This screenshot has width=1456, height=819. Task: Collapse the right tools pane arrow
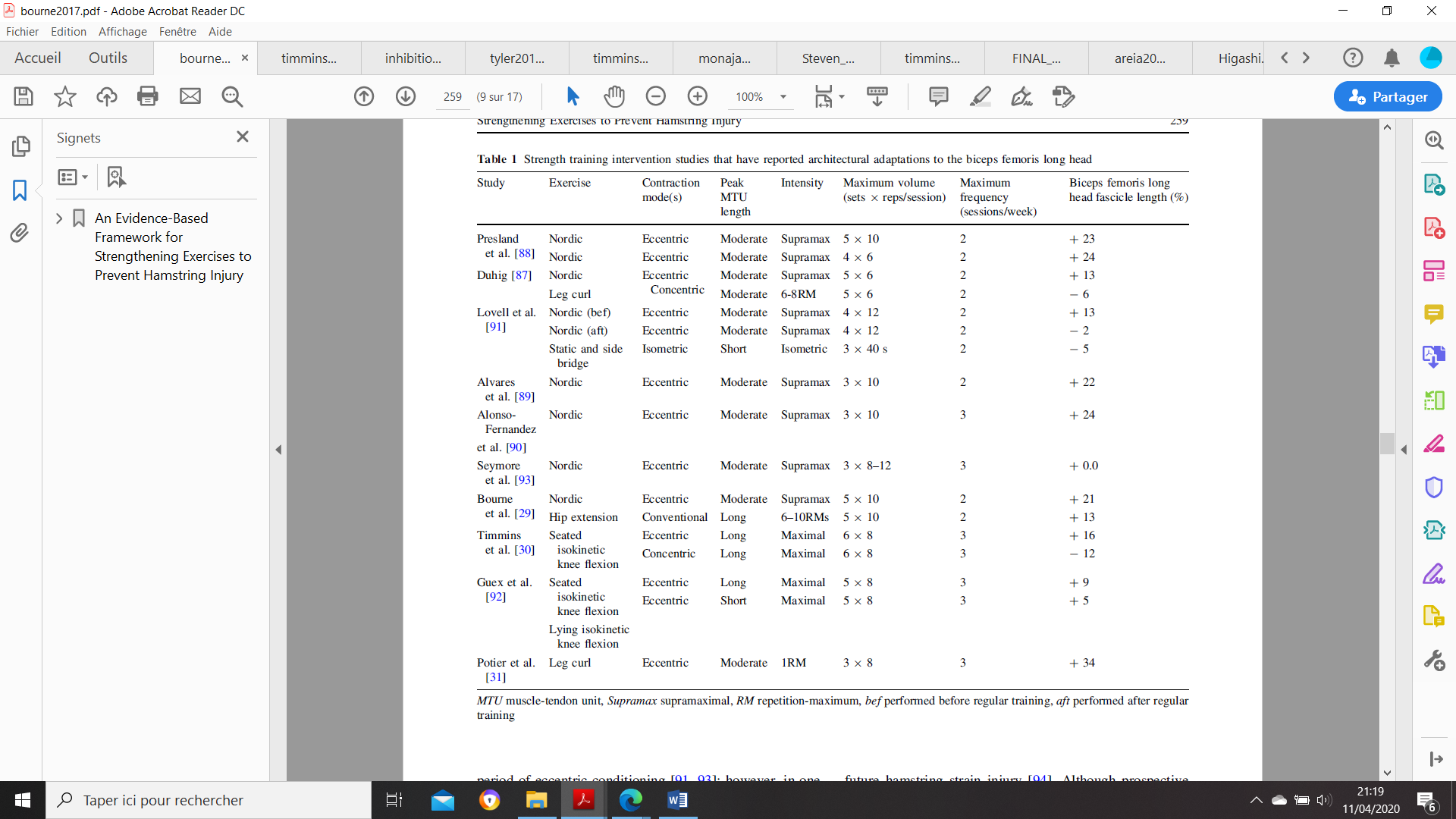point(1404,450)
